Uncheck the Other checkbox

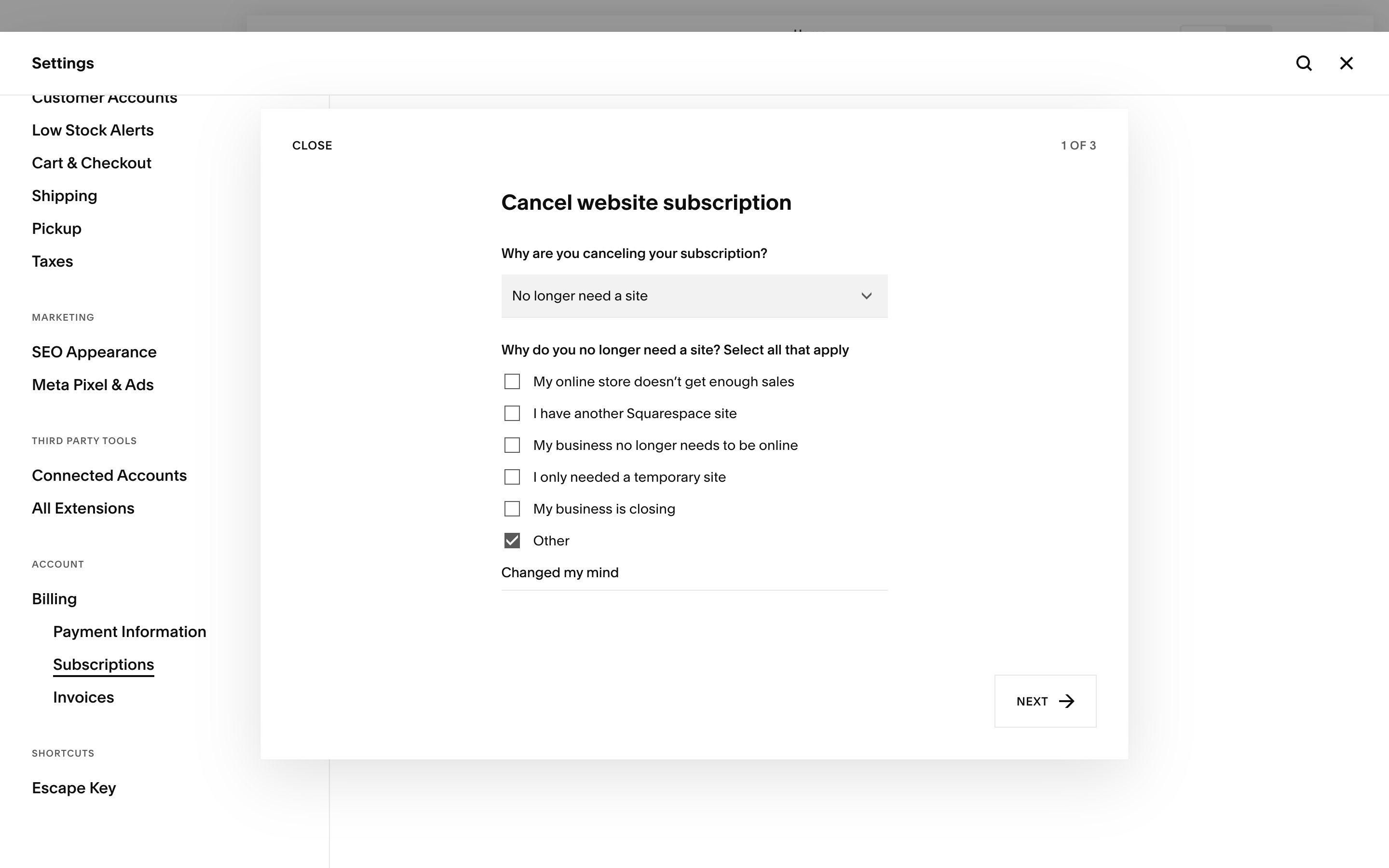[512, 541]
